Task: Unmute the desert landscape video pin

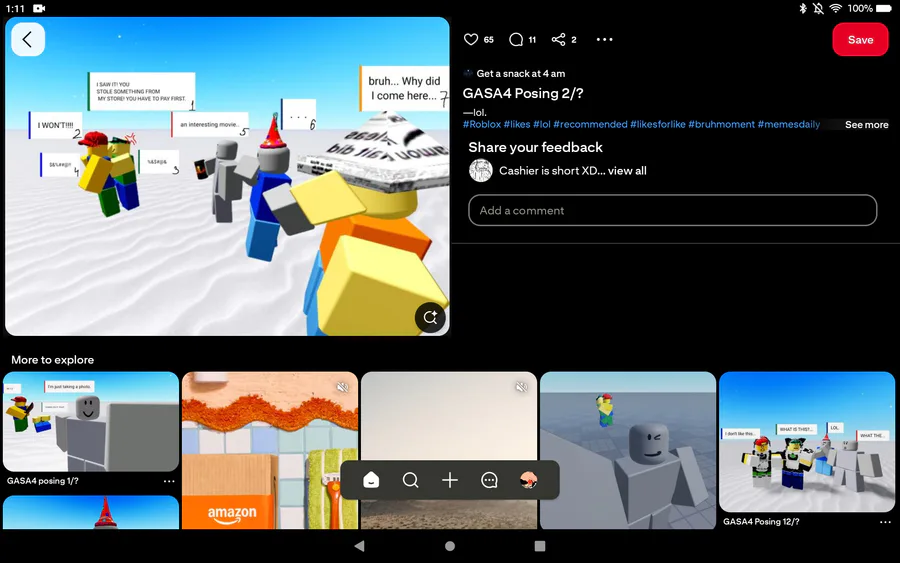Action: click(x=521, y=387)
